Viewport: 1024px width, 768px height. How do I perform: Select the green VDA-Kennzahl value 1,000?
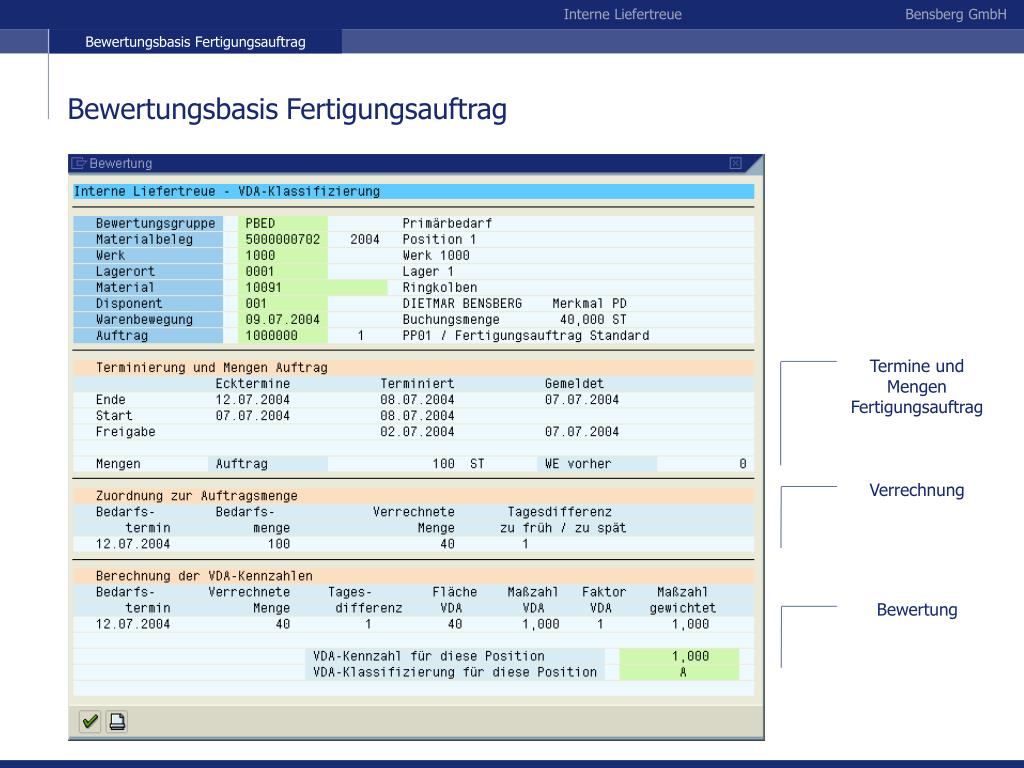coord(679,656)
